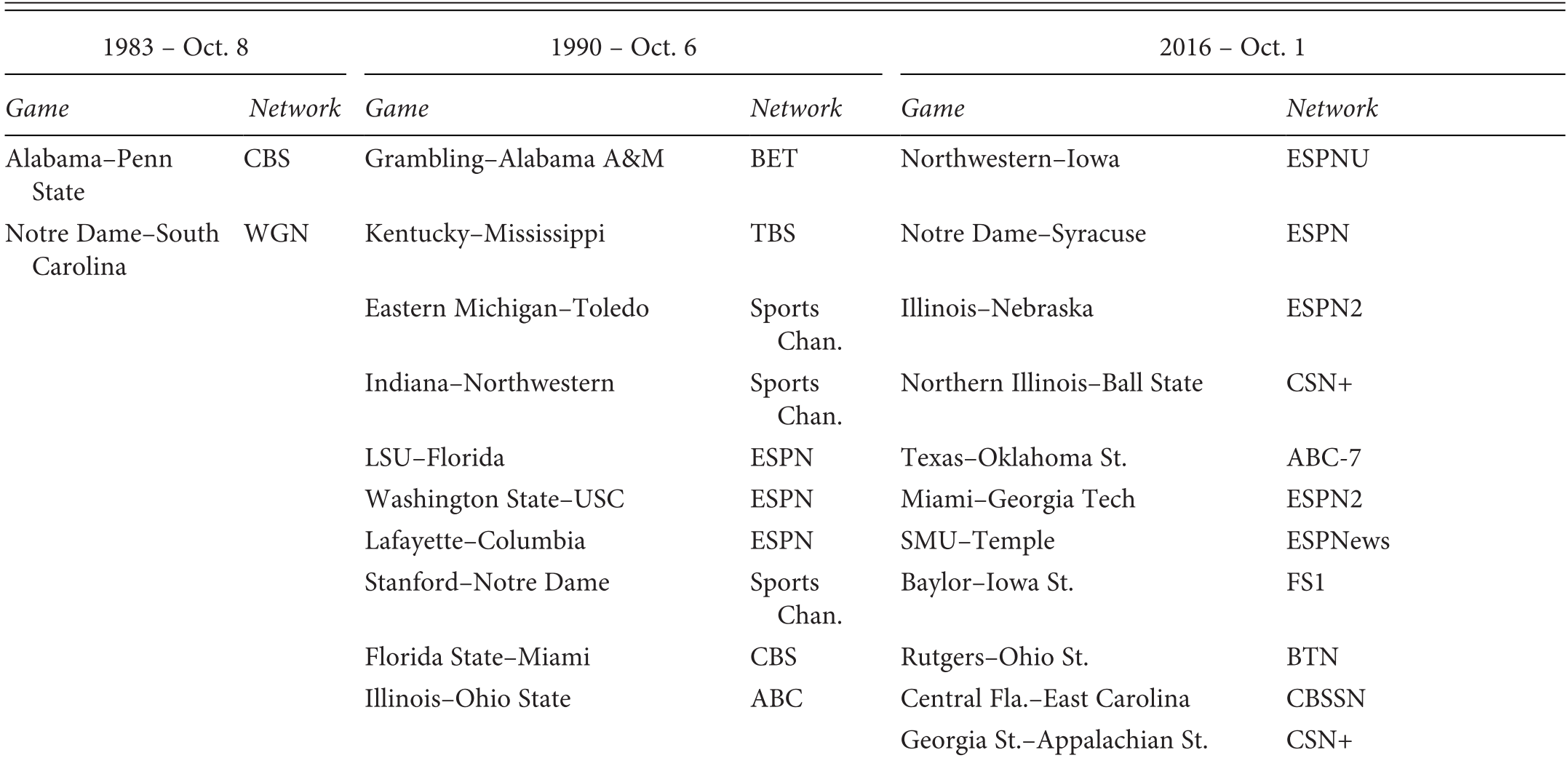Click the Eastern Michigan–Toledo game
The width and height of the screenshot is (1568, 758).
pyautogui.click(x=506, y=308)
